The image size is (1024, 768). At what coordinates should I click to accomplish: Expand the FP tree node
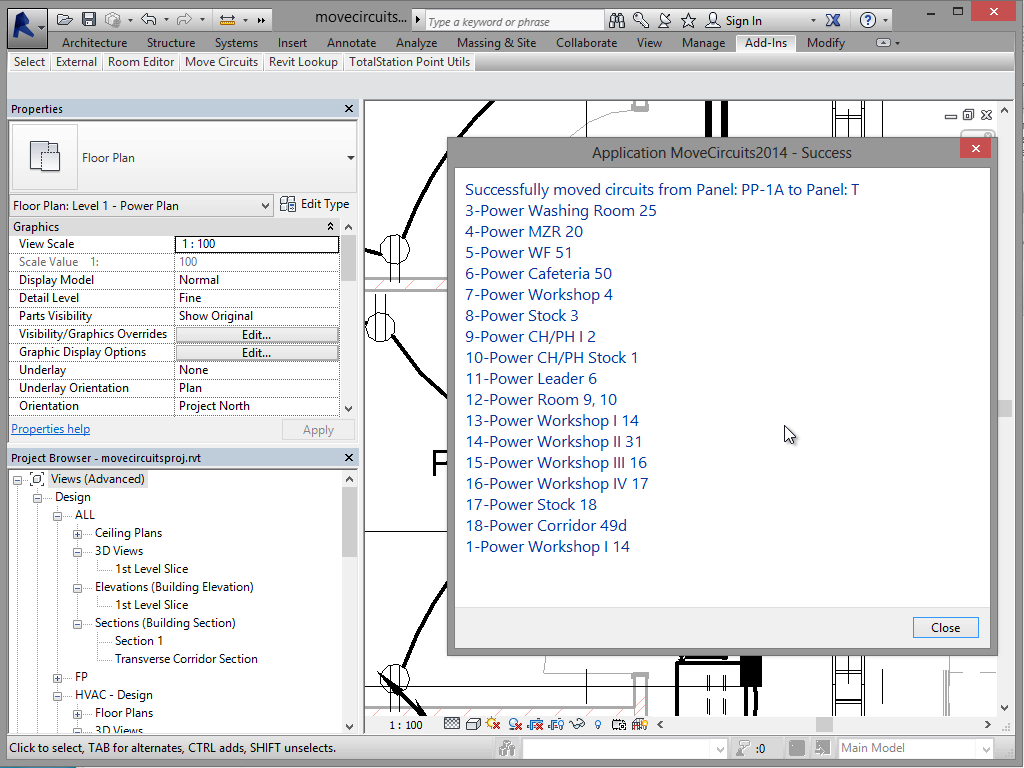(x=57, y=678)
